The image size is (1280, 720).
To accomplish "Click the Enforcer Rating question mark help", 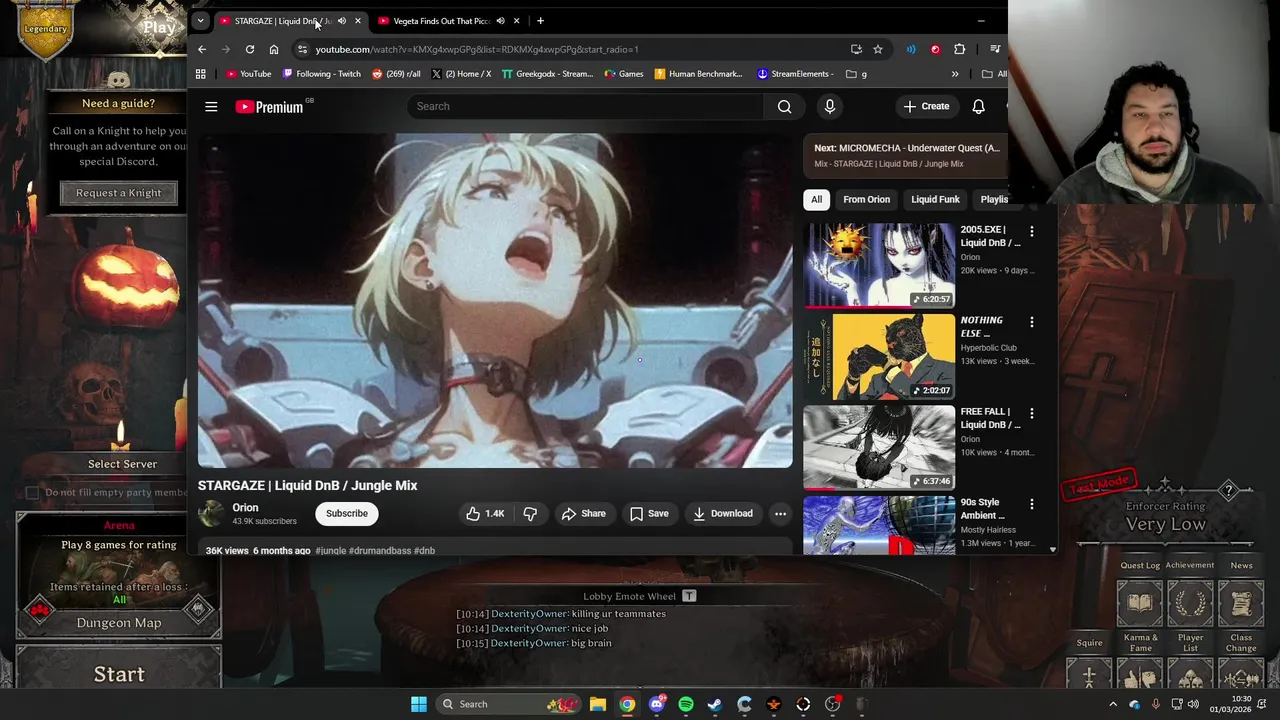I will pyautogui.click(x=1229, y=490).
